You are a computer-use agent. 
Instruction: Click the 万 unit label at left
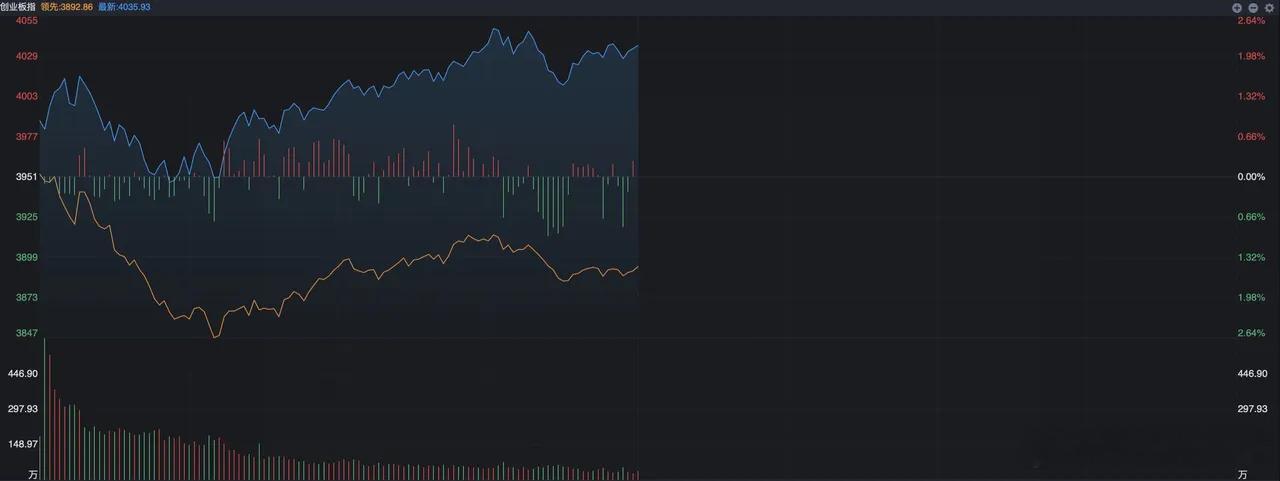pos(33,474)
